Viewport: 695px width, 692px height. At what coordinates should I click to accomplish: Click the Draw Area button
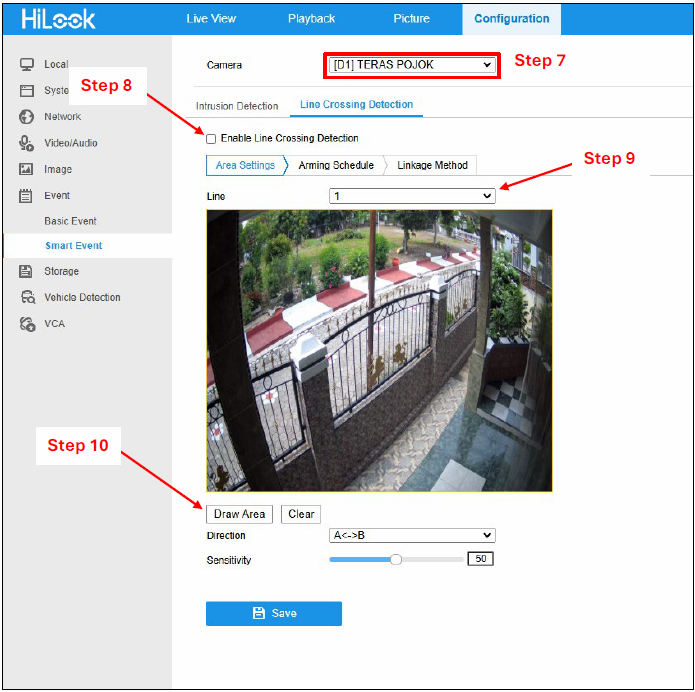click(239, 514)
